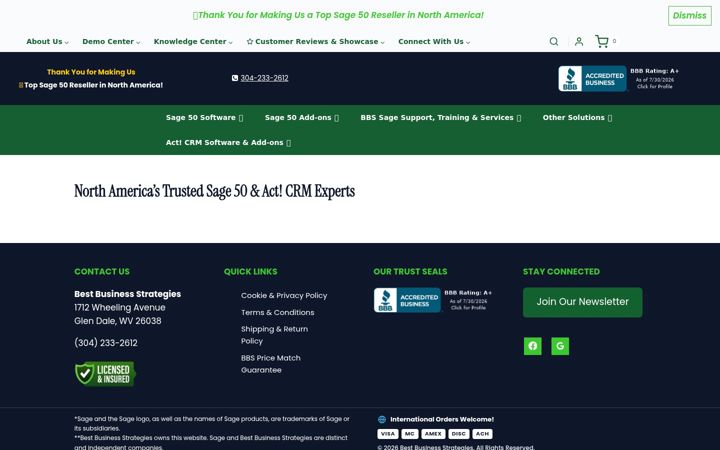This screenshot has height=450, width=720.
Task: Click the green Top Sage 50 Reseller announcement text
Action: pyautogui.click(x=338, y=15)
